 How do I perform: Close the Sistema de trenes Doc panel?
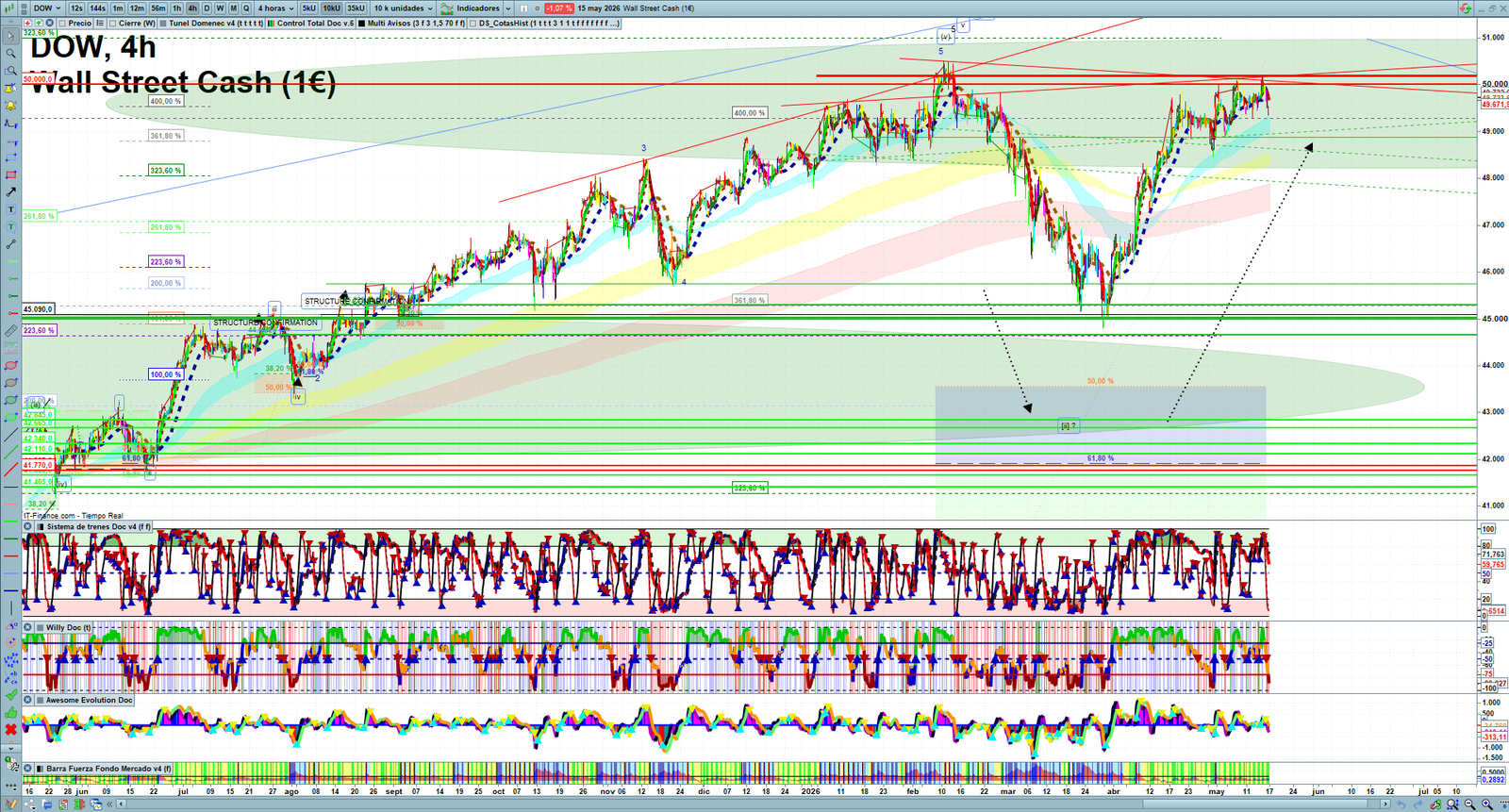pyautogui.click(x=27, y=526)
